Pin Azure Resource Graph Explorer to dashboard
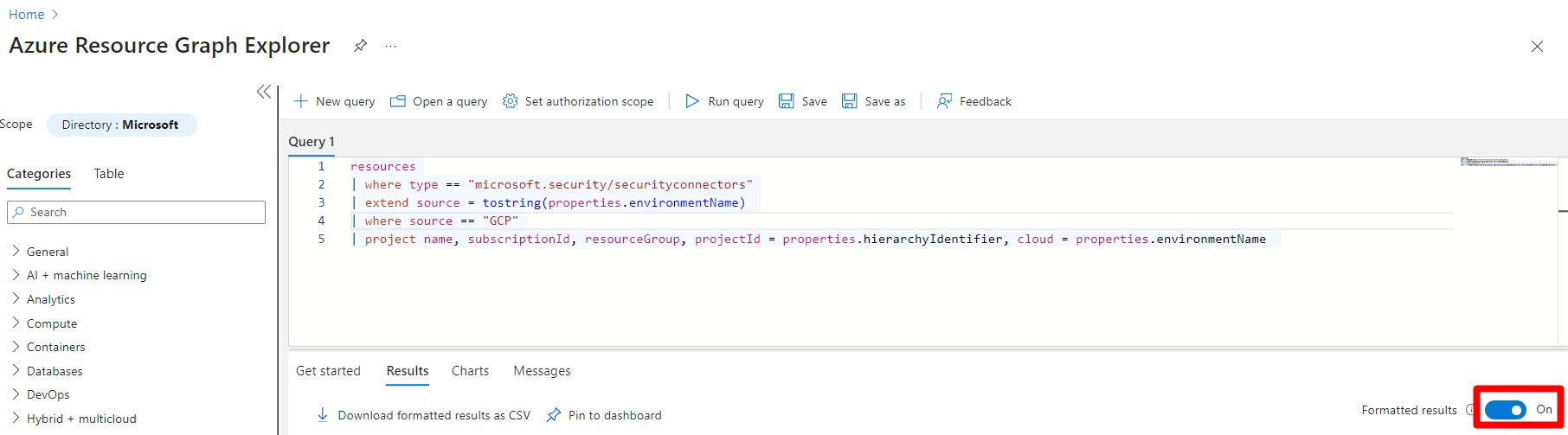1568x435 pixels. tap(360, 46)
